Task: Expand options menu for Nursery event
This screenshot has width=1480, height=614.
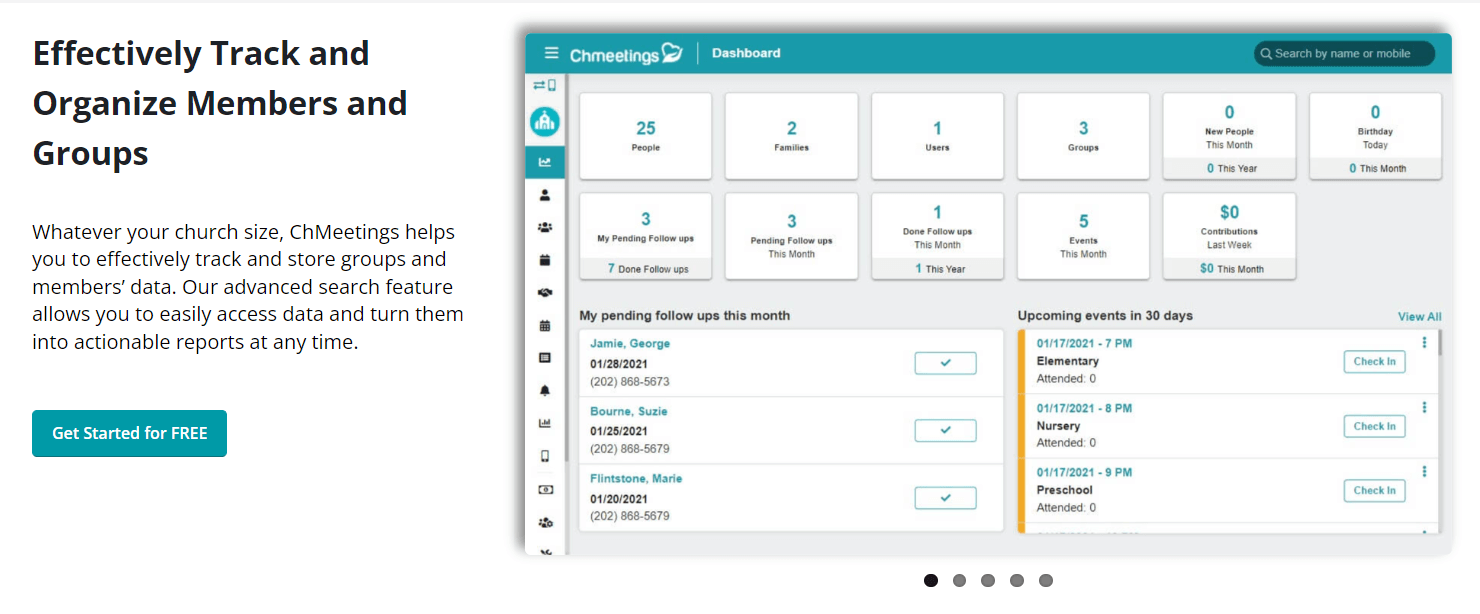Action: click(1424, 408)
